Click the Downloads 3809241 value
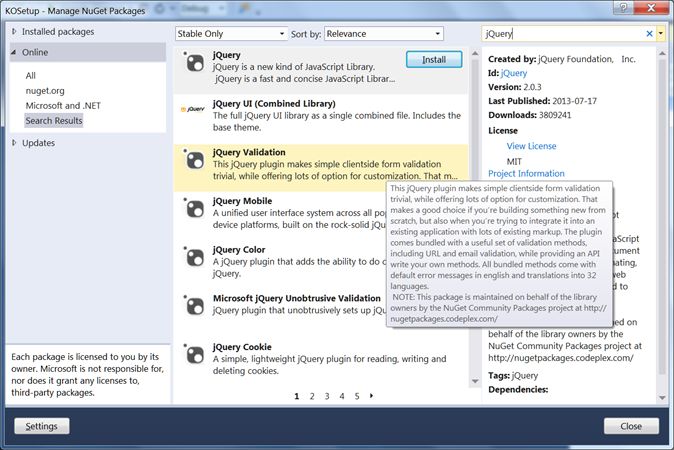674x450 pixels. (554, 115)
